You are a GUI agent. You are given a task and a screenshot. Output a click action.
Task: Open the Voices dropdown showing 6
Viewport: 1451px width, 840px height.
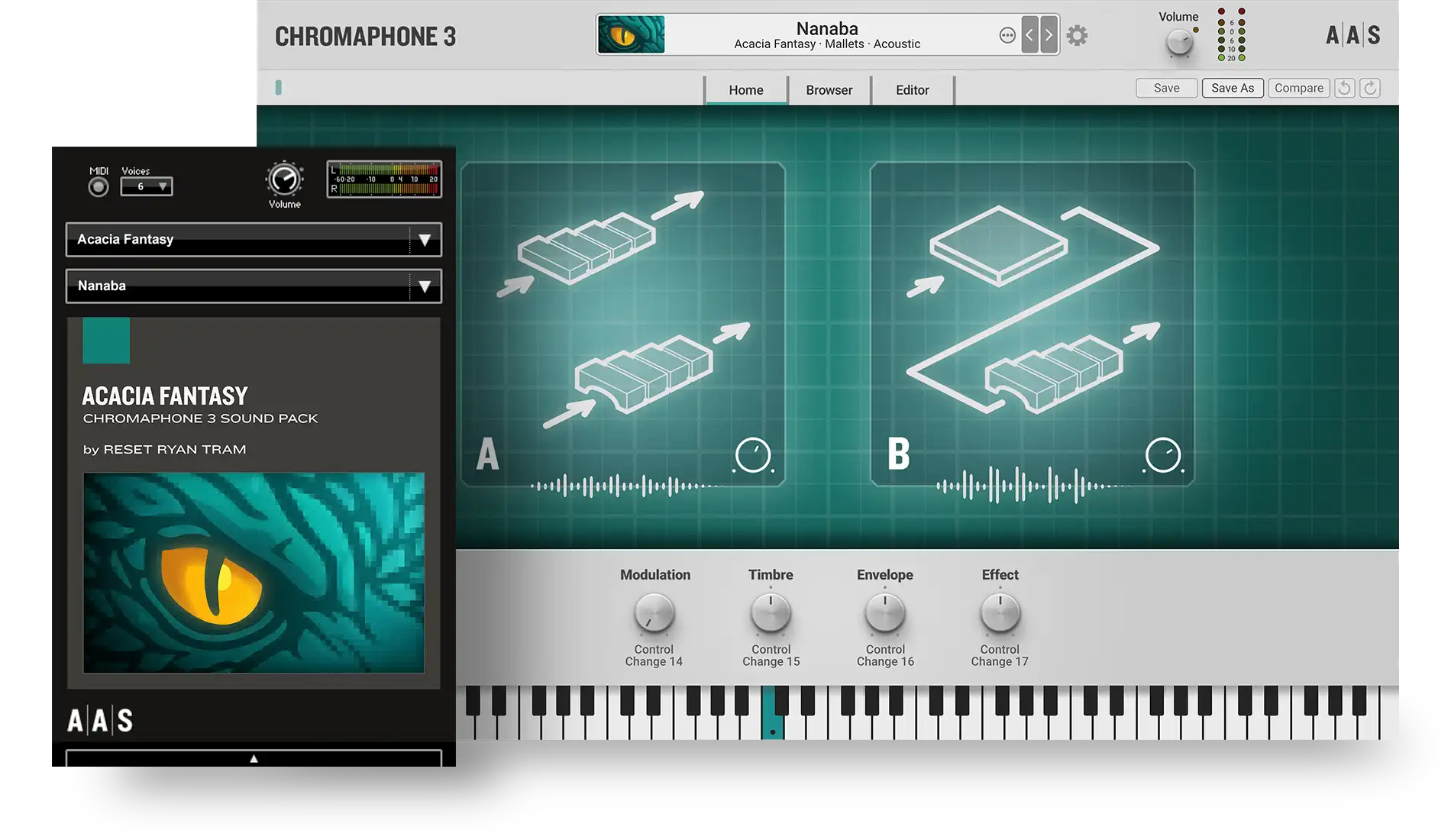[147, 186]
